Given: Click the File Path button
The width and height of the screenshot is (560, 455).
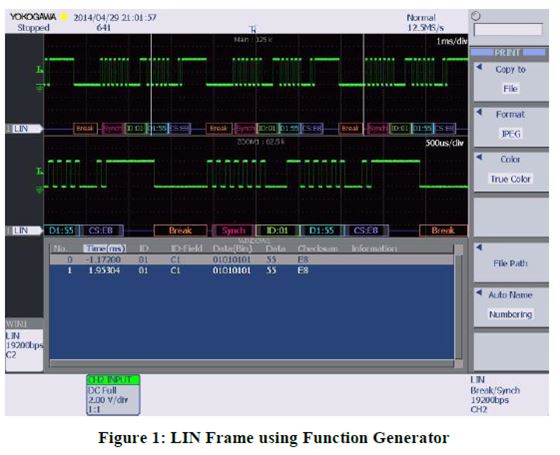Looking at the screenshot, I should tap(511, 262).
